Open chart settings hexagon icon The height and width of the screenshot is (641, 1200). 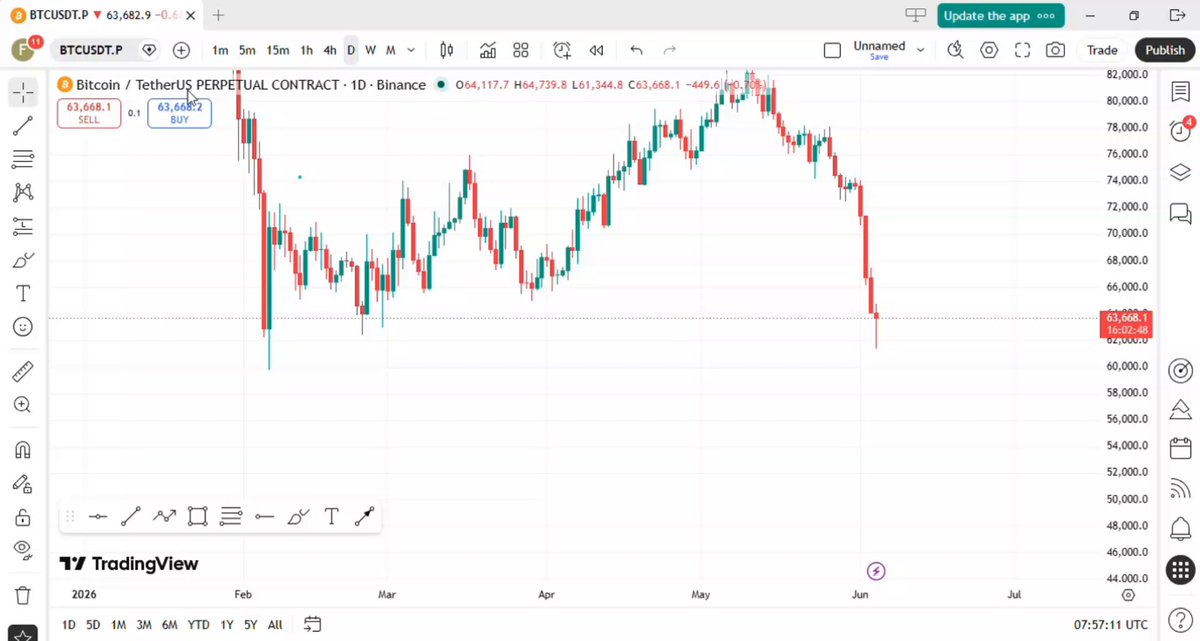989,50
